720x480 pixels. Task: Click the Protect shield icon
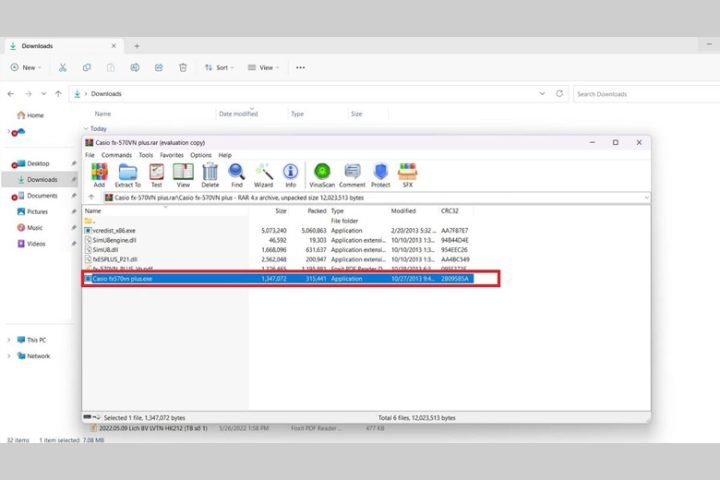point(381,173)
